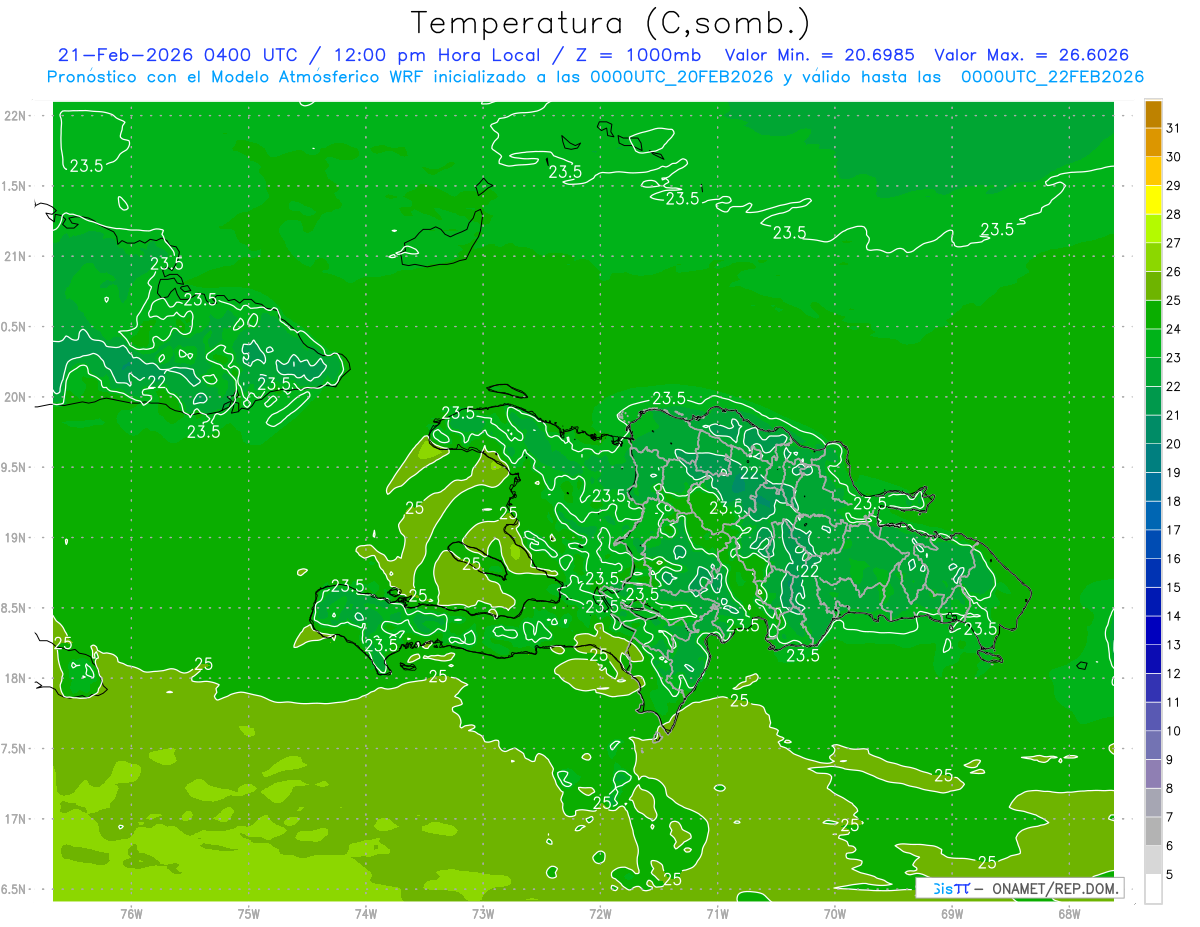The image size is (1200, 927).
Task: Click the '19N' latitude axis label
Action: coord(15,537)
